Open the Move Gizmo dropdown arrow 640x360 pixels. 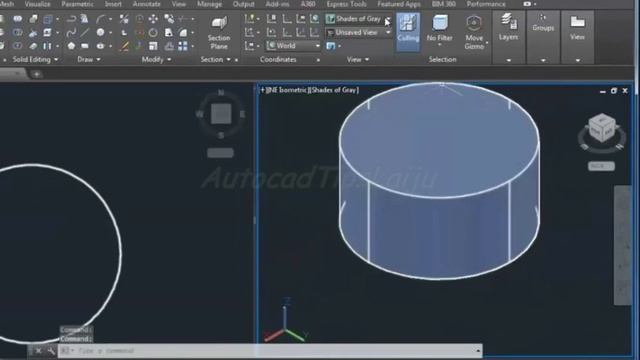pyautogui.click(x=487, y=42)
